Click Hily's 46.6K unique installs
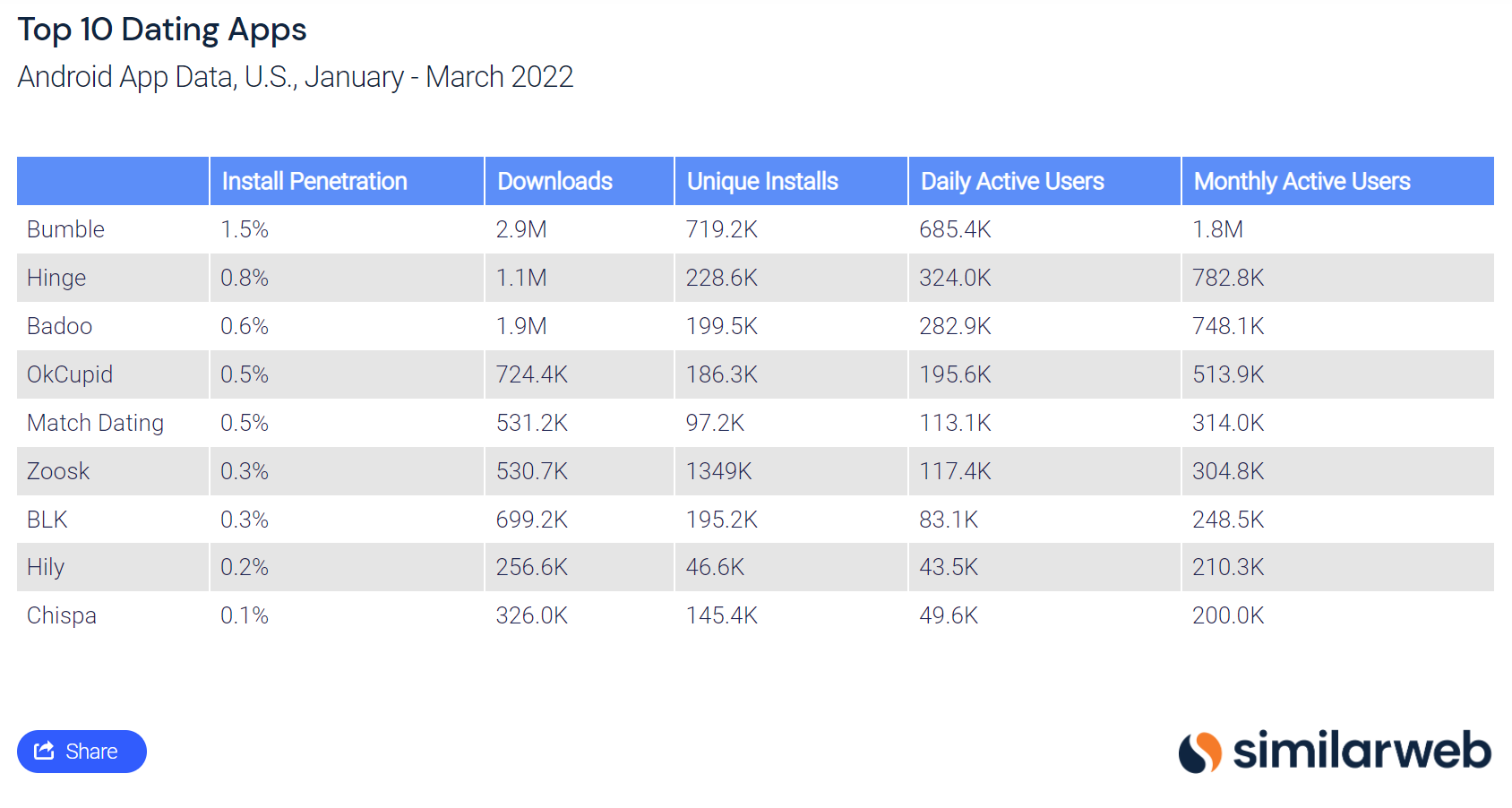 coord(715,567)
